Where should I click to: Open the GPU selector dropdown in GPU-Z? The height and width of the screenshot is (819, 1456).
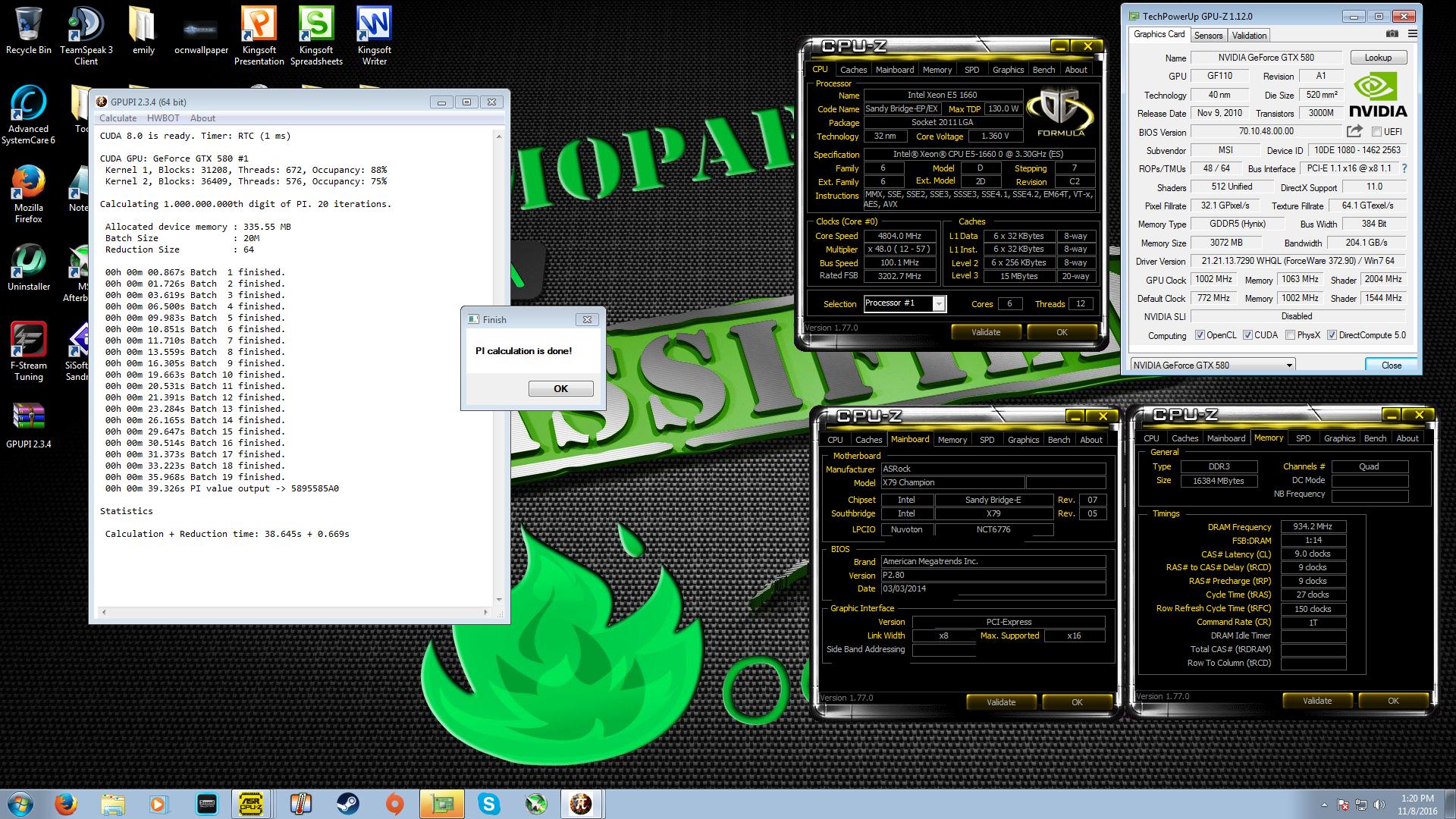coord(1213,365)
